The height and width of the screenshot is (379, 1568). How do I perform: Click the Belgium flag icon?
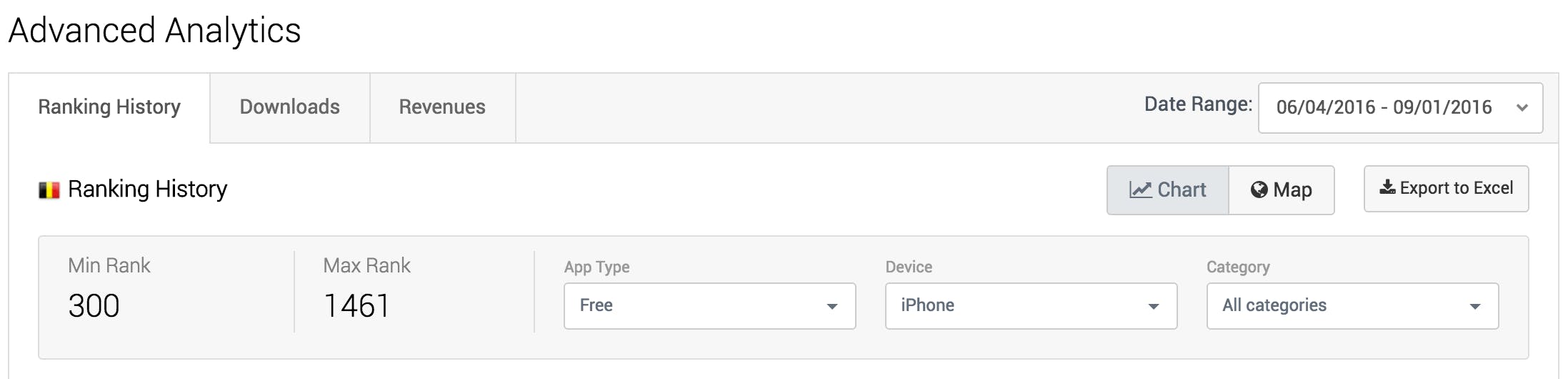pyautogui.click(x=49, y=190)
